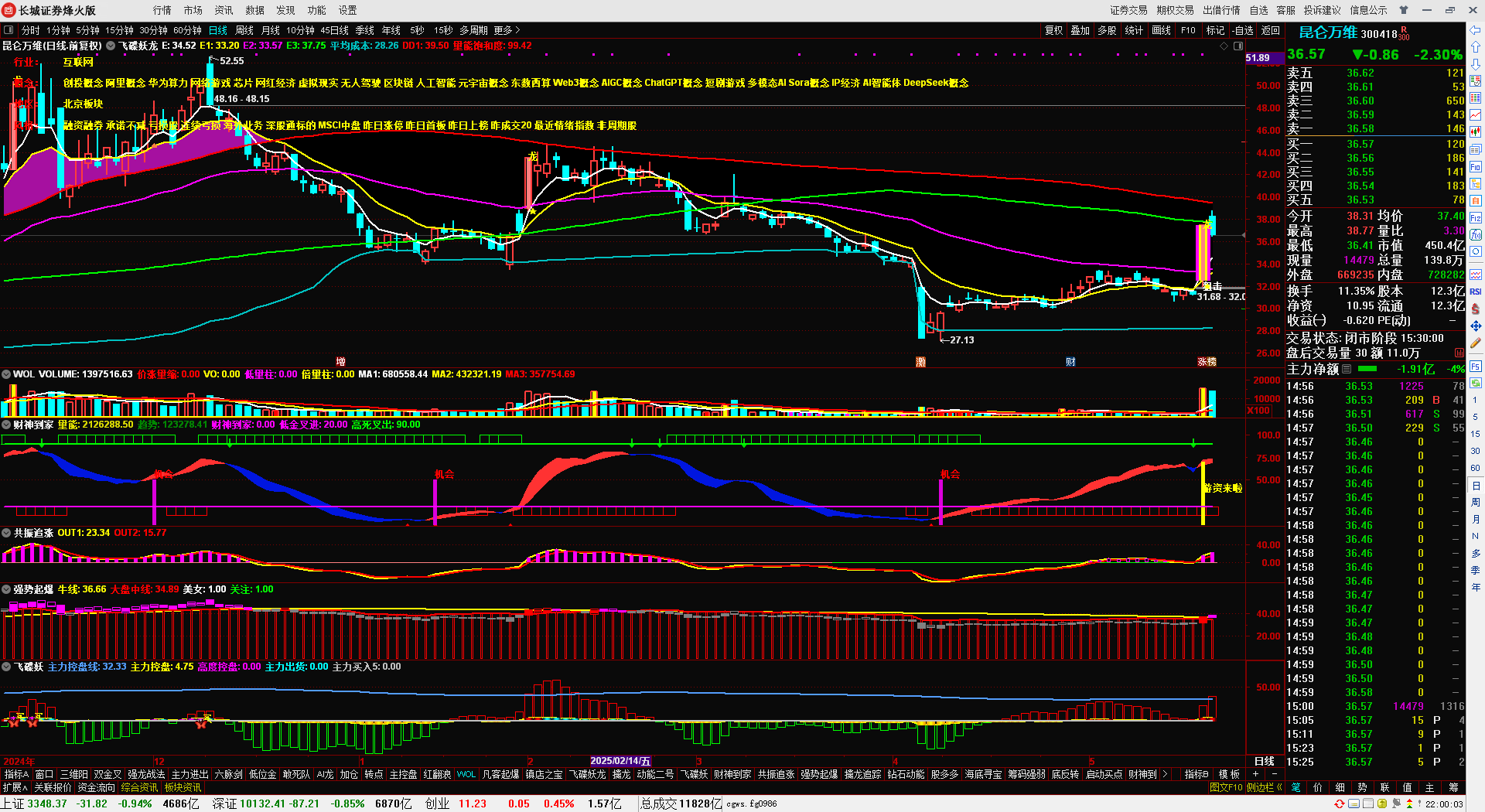Click the red-yellow-green arrows status icon

click(1409, 804)
